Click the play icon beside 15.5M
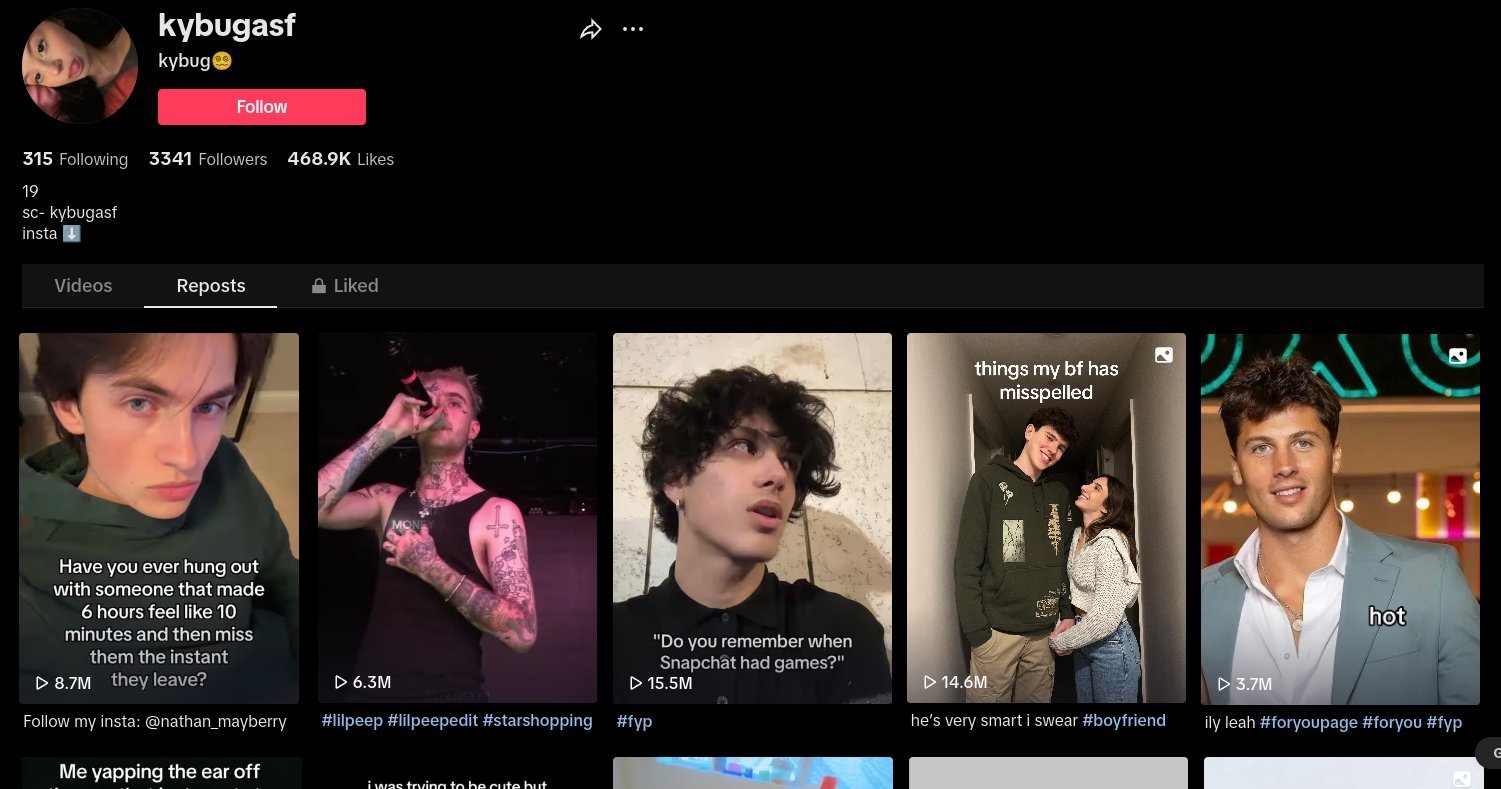 click(x=636, y=683)
